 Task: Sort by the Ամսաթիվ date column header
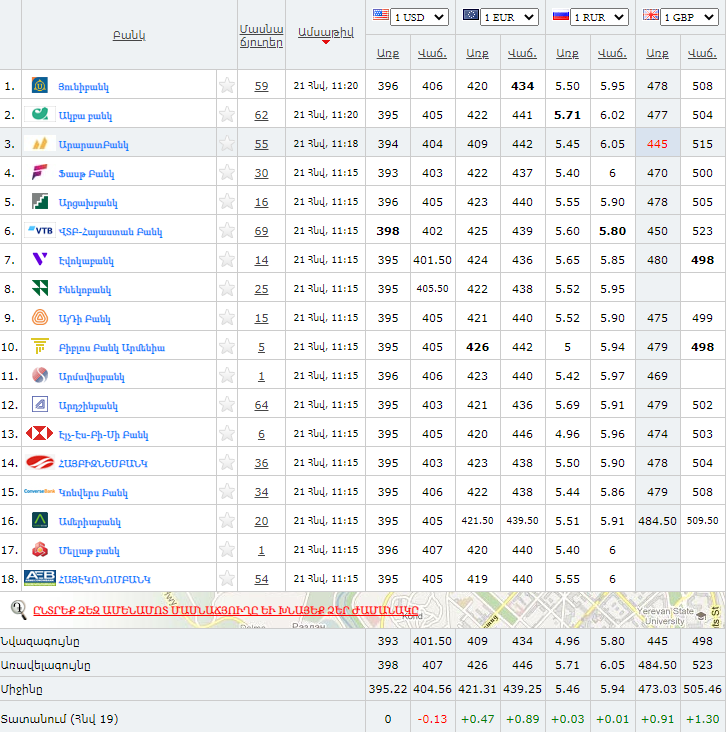(x=326, y=33)
